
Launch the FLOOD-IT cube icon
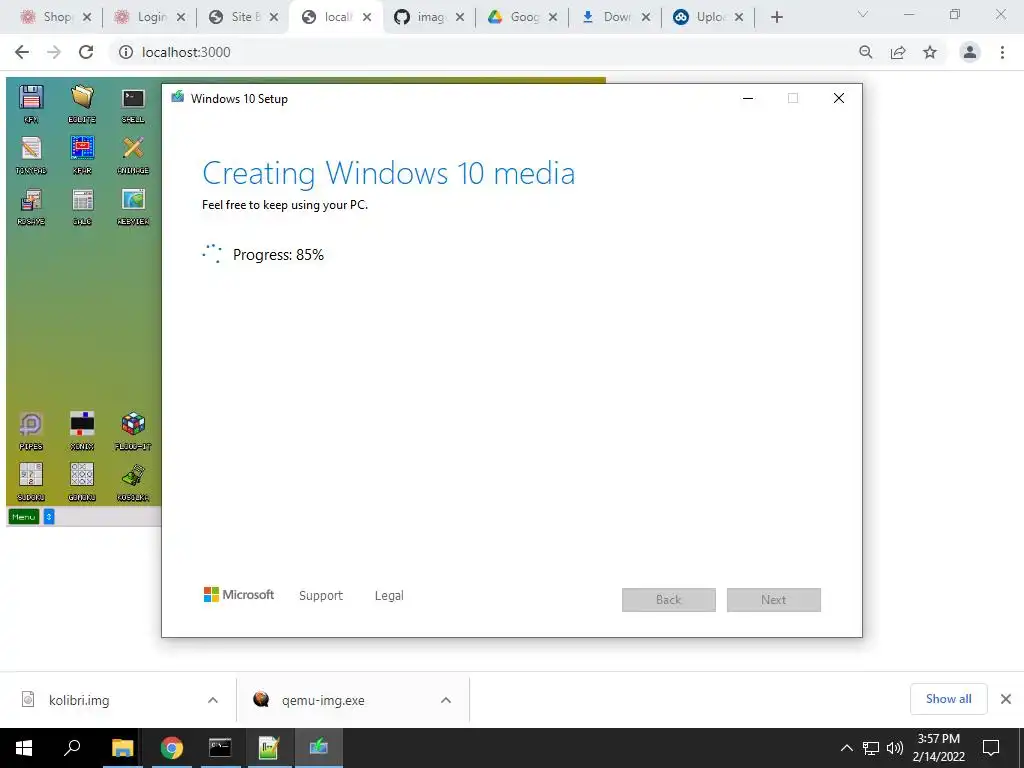click(133, 424)
